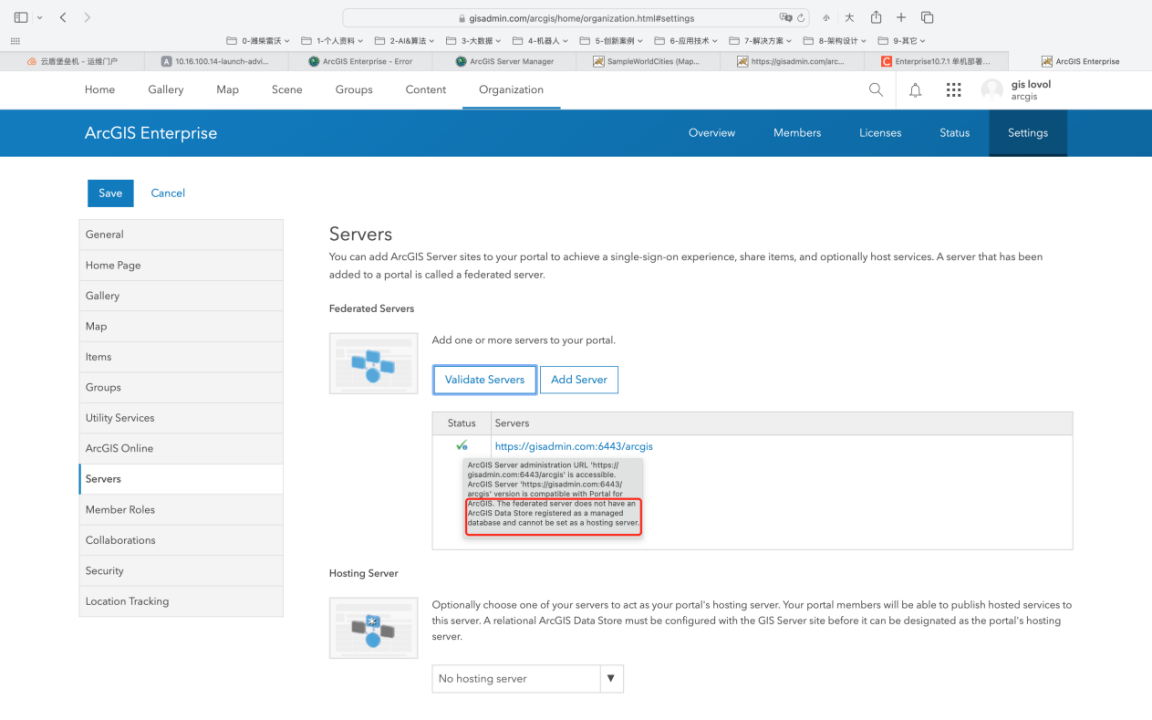
Task: Open the Scene navigation item
Action: click(x=287, y=90)
